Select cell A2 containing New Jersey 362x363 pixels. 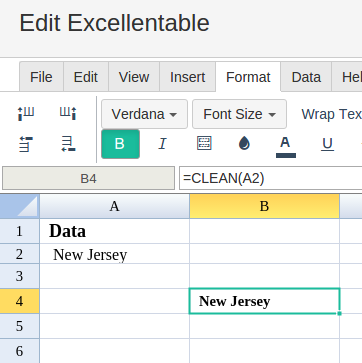[x=114, y=254]
